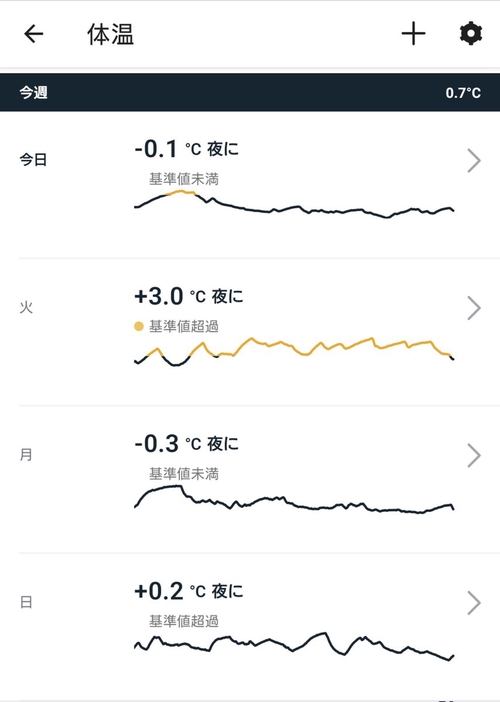Viewport: 500px width, 702px height.
Task: Open Tuesday's orange temperature graph
Action: (x=294, y=352)
